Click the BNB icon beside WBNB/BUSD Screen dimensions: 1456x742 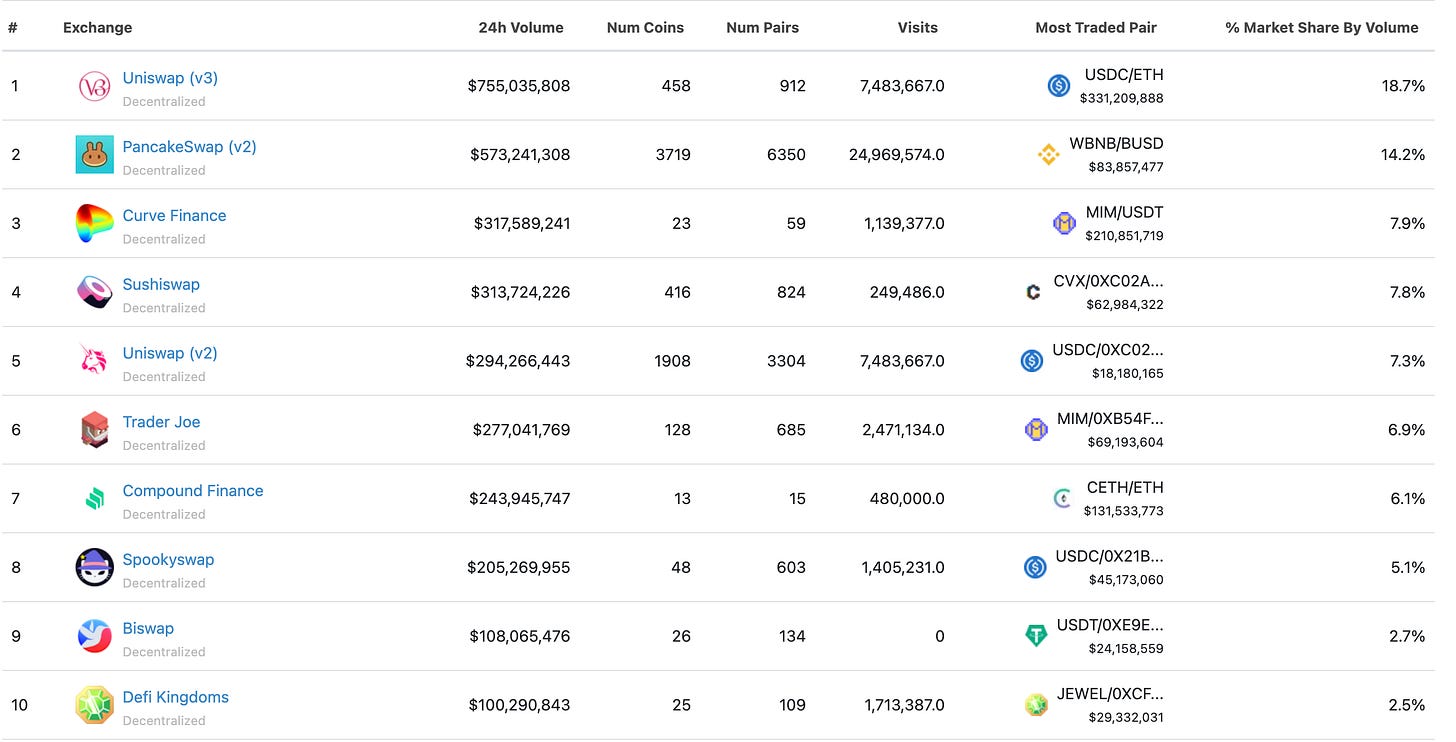click(1049, 155)
